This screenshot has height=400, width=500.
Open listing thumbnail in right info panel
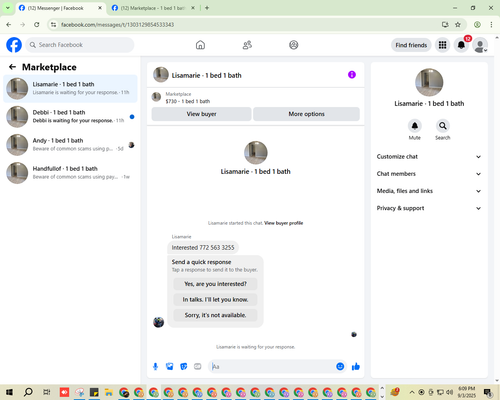429,82
